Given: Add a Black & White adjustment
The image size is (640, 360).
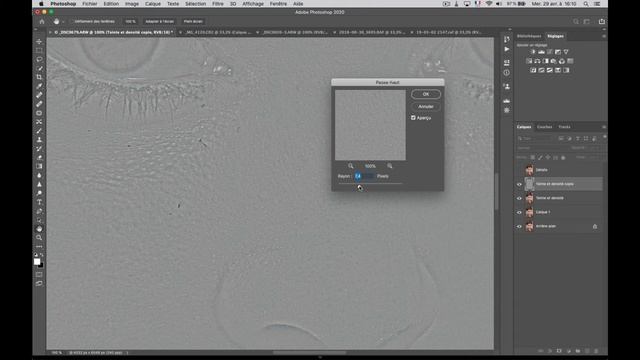Looking at the screenshot, I should coord(546,61).
